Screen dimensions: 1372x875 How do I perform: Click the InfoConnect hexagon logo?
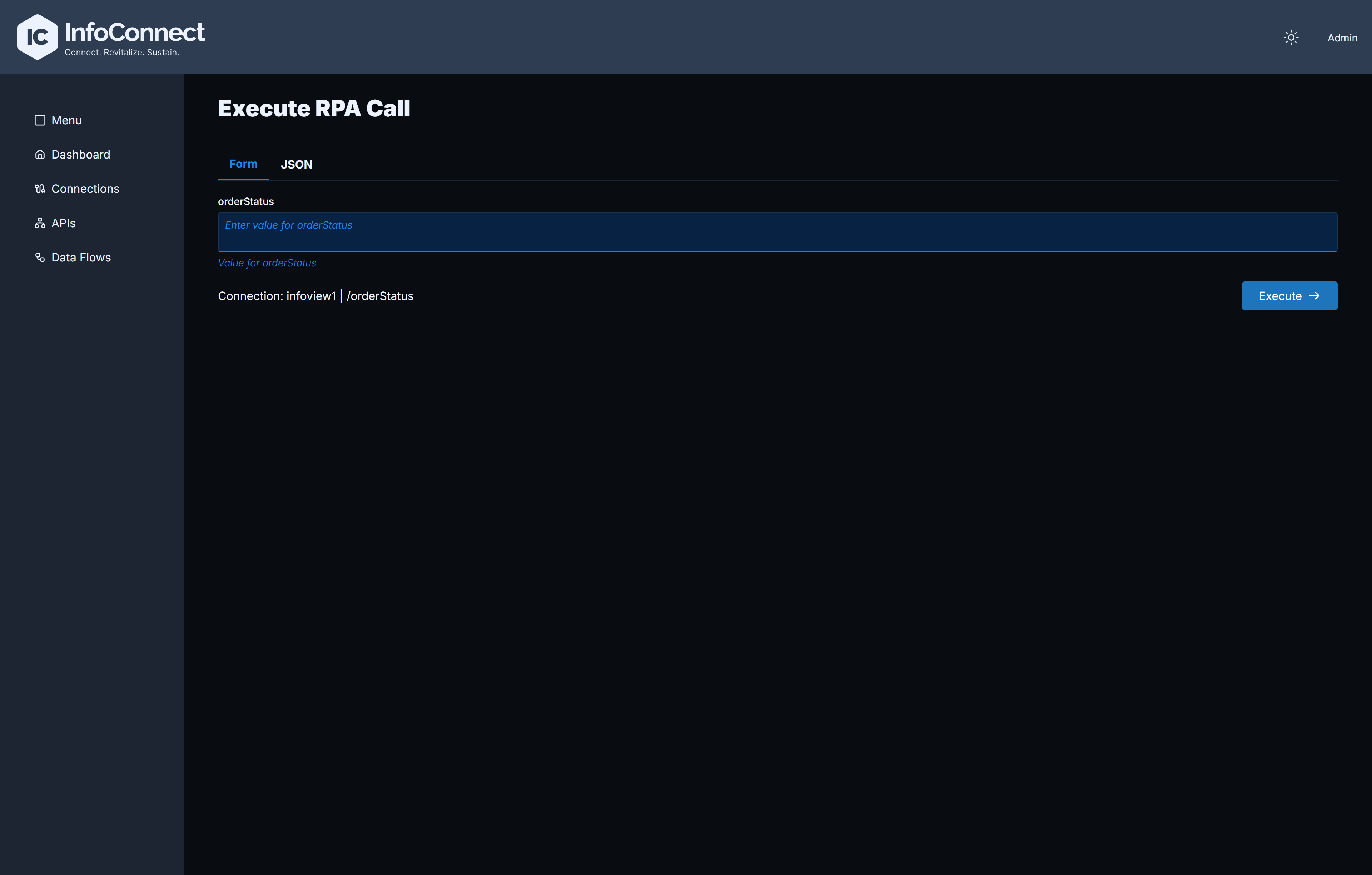point(37,37)
